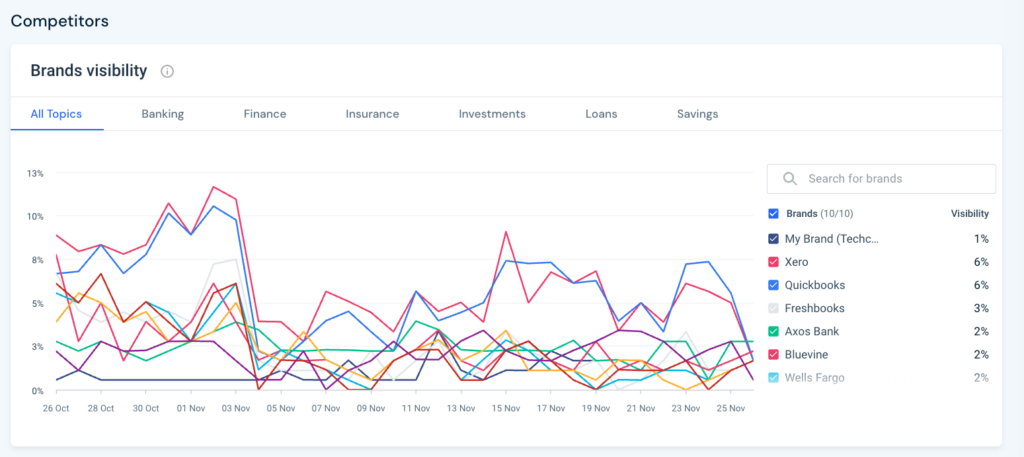Image resolution: width=1024 pixels, height=457 pixels.
Task: Toggle the Xero brand checkbox
Action: [773, 262]
